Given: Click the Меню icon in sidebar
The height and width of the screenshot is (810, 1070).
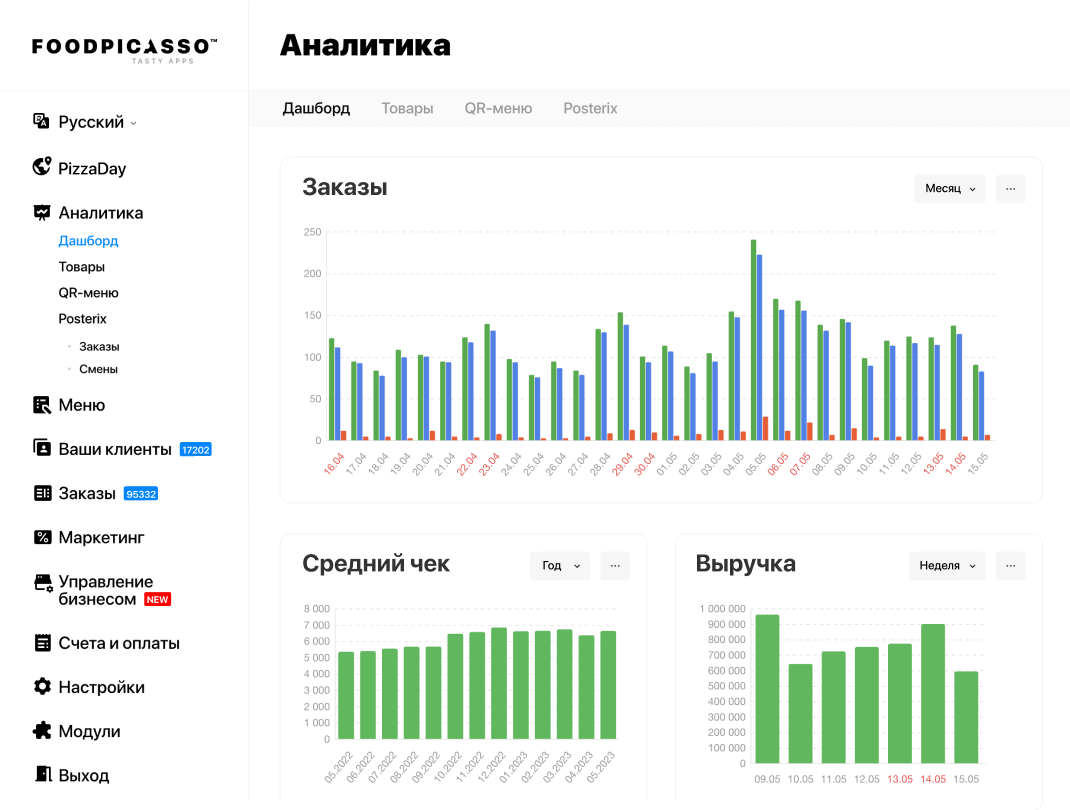Looking at the screenshot, I should [x=41, y=405].
